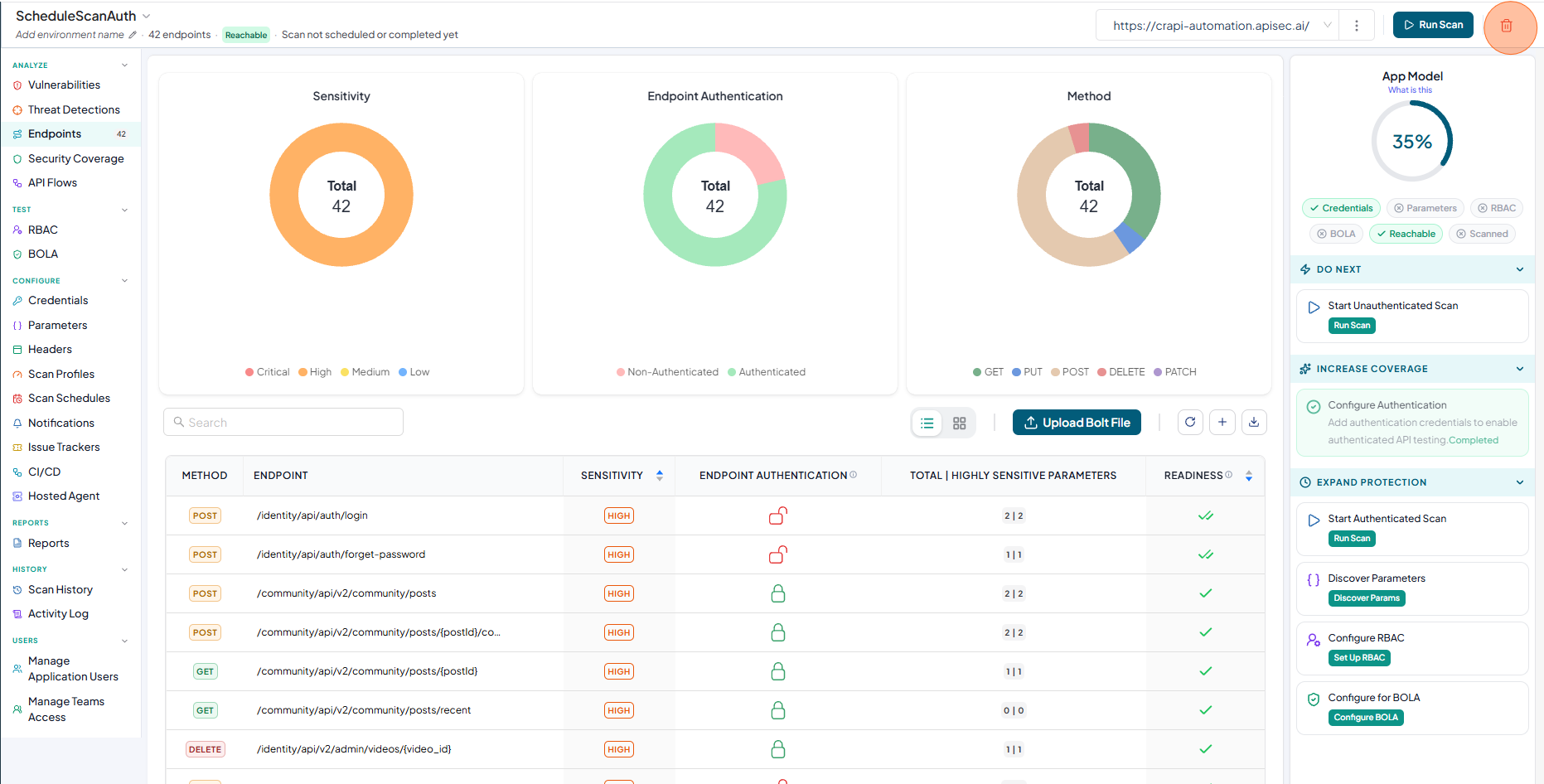Click the endpoint Search field

(x=283, y=422)
